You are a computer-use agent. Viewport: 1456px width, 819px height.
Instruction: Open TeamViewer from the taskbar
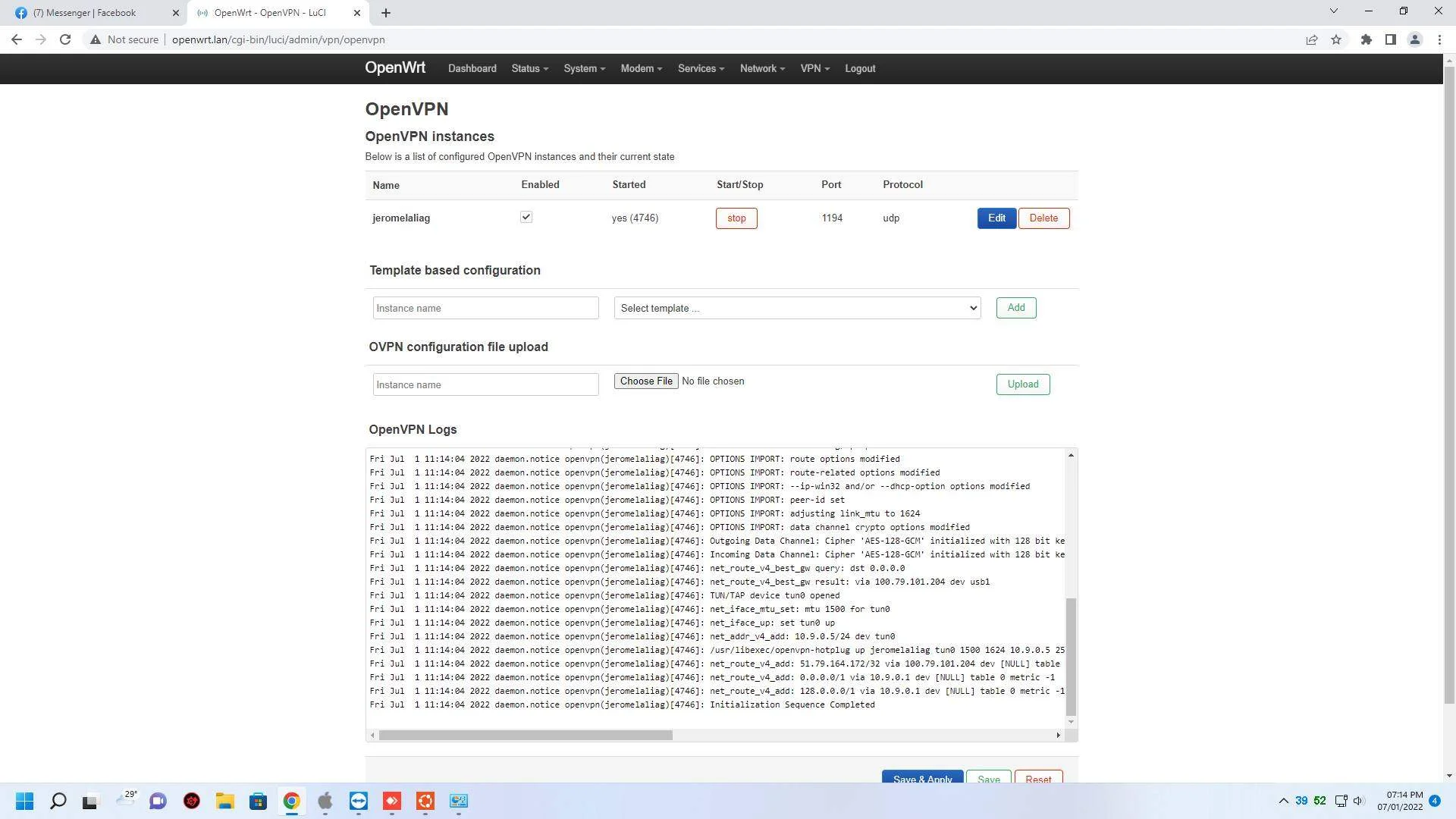(358, 801)
